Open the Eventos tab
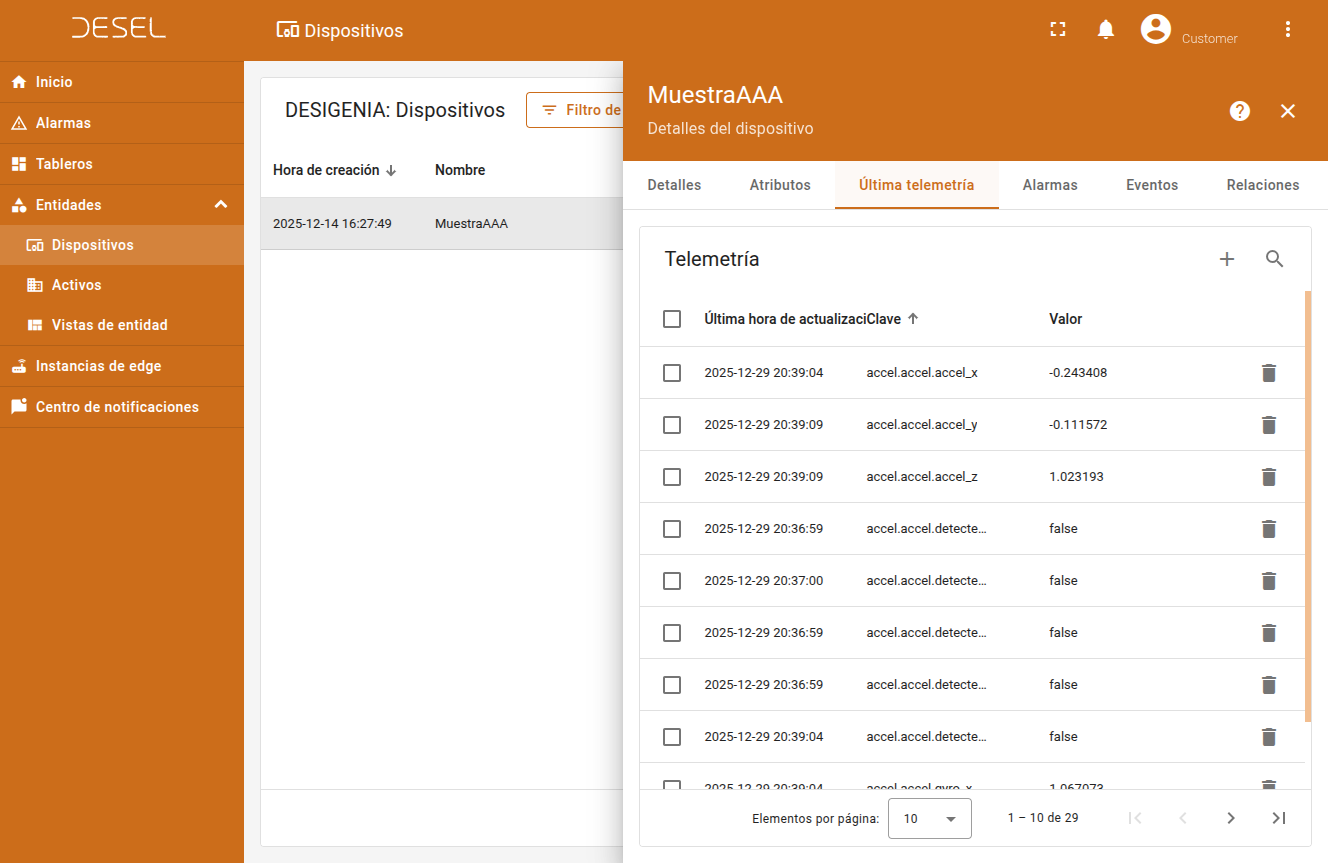The width and height of the screenshot is (1331, 863). [x=1152, y=185]
